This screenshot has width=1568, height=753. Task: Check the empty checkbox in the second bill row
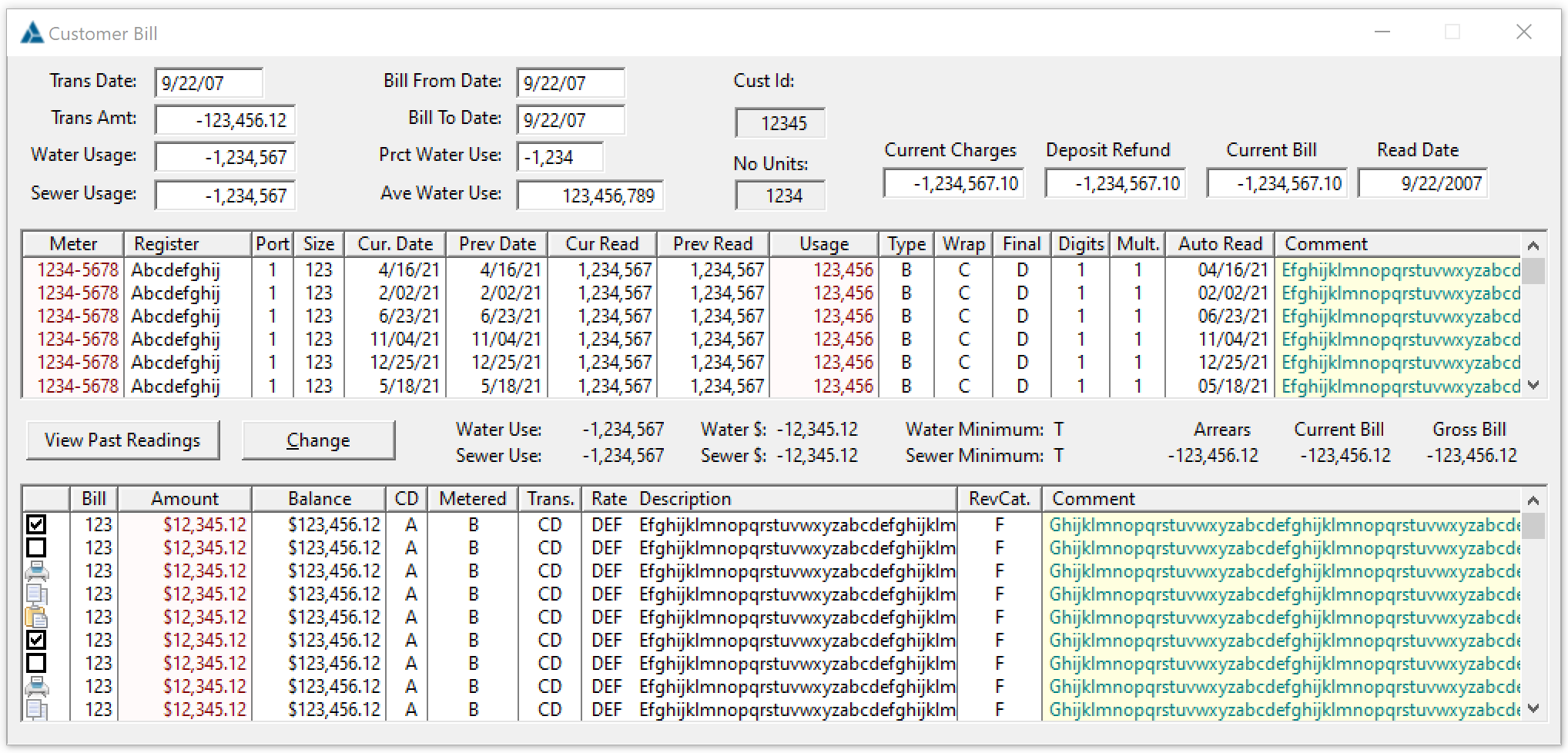pos(36,548)
